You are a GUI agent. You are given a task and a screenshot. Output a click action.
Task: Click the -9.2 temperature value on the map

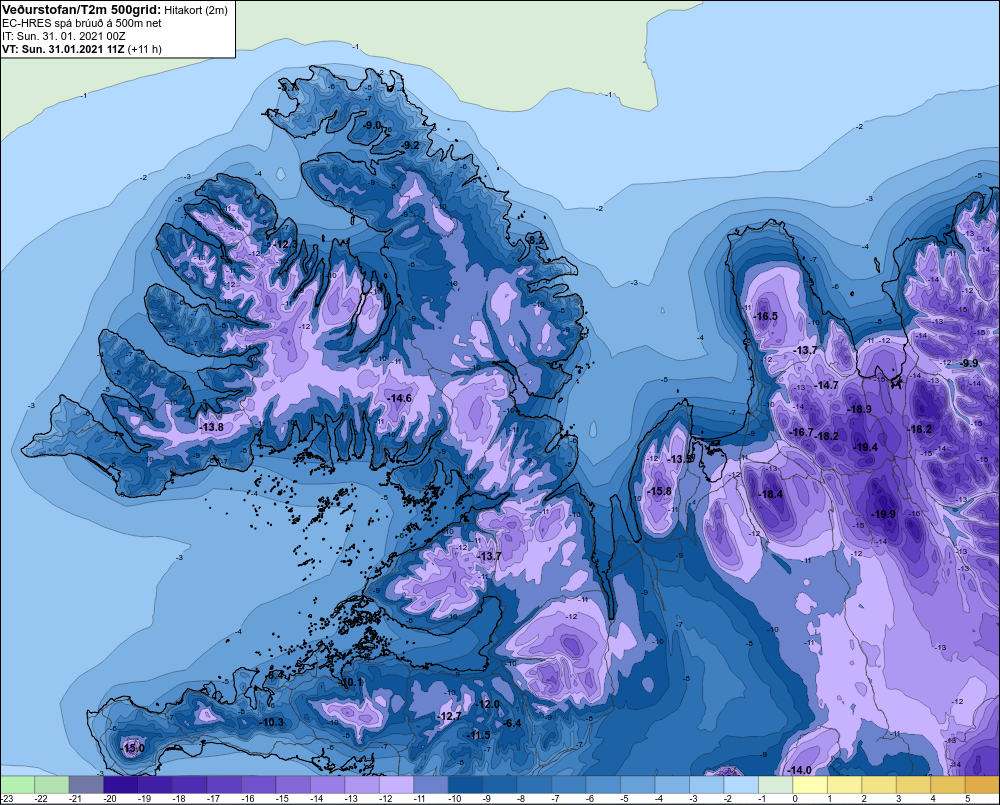[410, 145]
